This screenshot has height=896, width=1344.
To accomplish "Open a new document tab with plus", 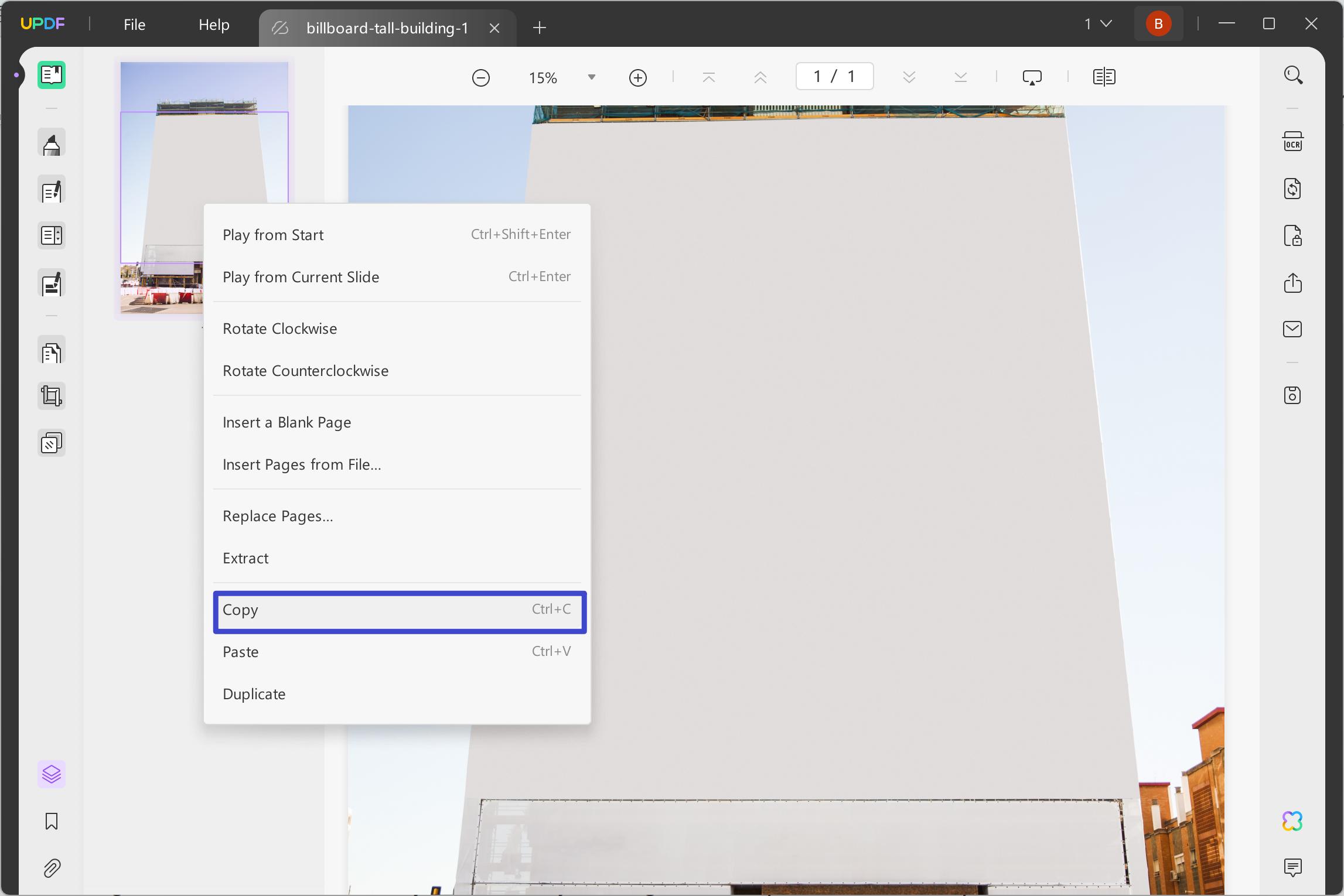I will pyautogui.click(x=538, y=28).
